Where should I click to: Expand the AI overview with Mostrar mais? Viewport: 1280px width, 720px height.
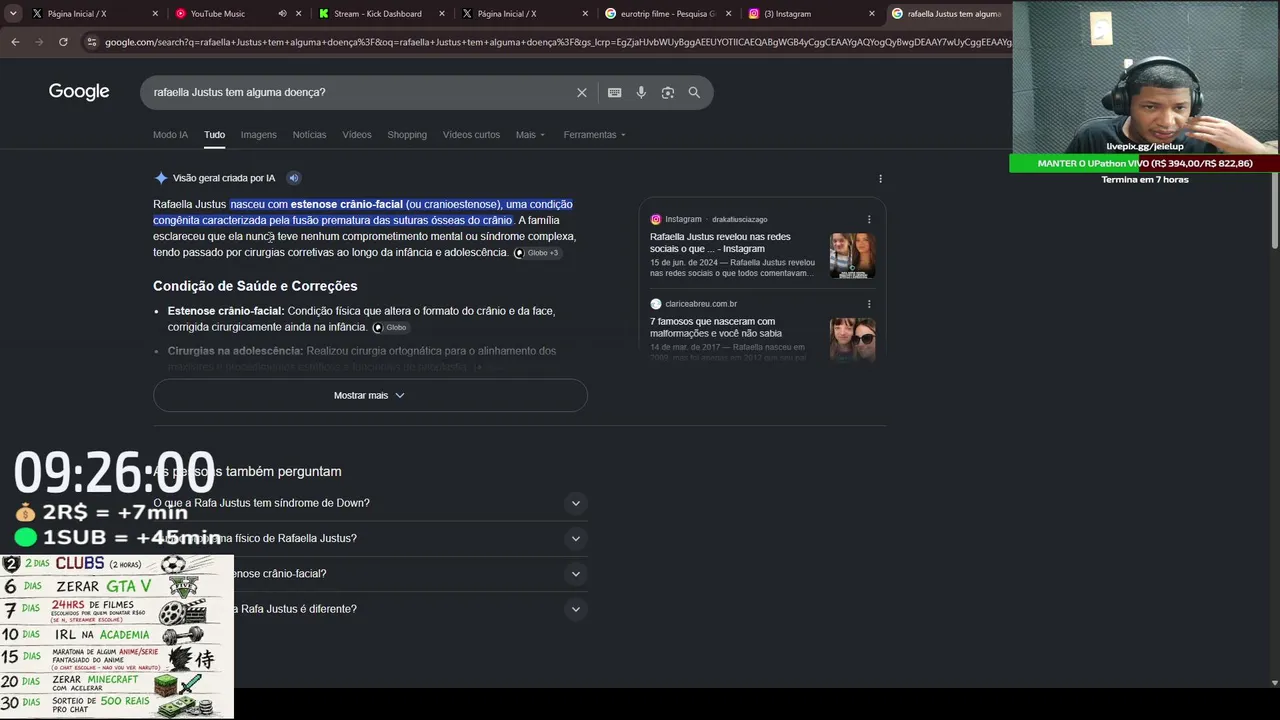click(370, 395)
